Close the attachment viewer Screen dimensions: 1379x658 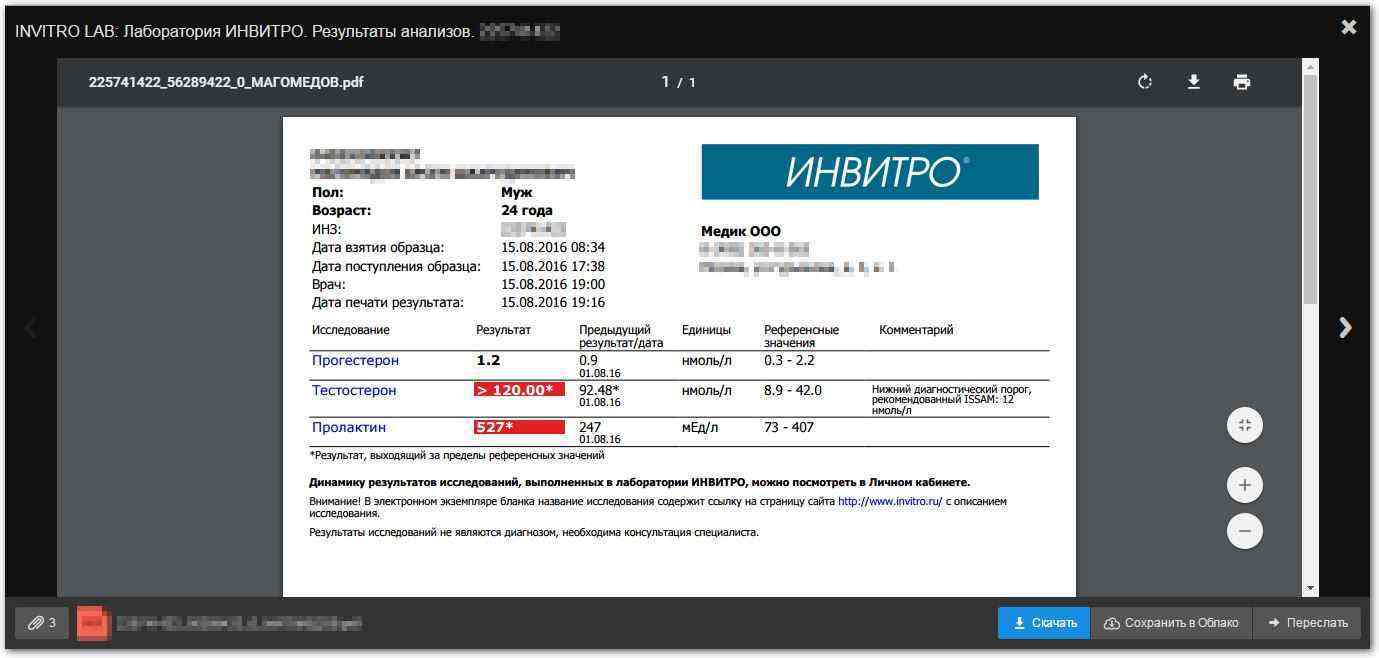(x=1348, y=28)
